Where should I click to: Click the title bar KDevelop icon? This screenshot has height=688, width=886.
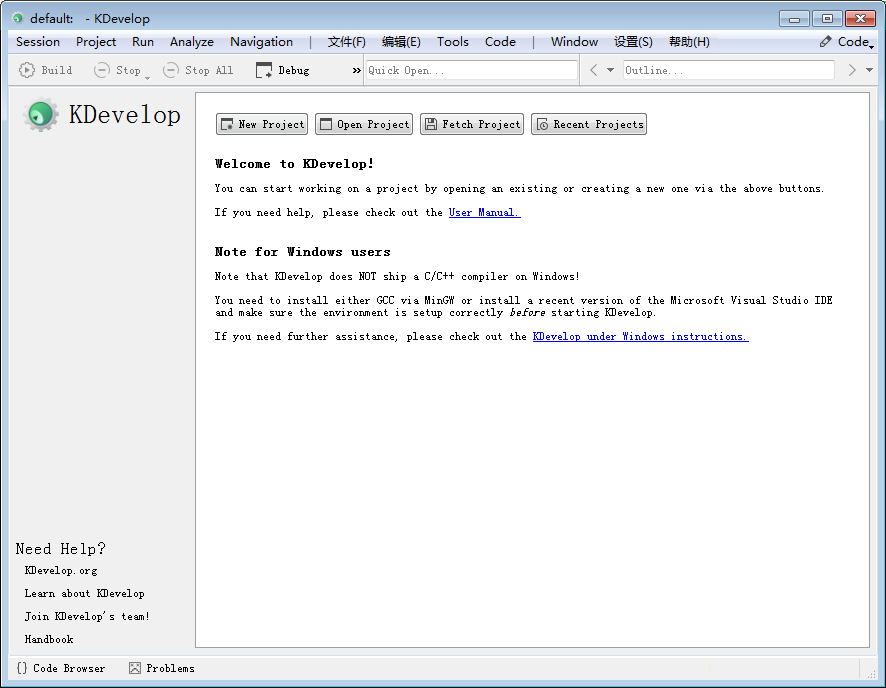pos(18,18)
